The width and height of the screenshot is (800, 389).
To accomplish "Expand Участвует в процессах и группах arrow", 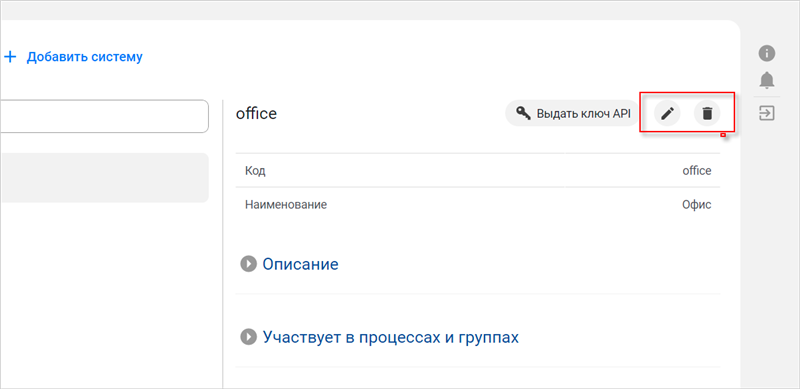I will (248, 337).
